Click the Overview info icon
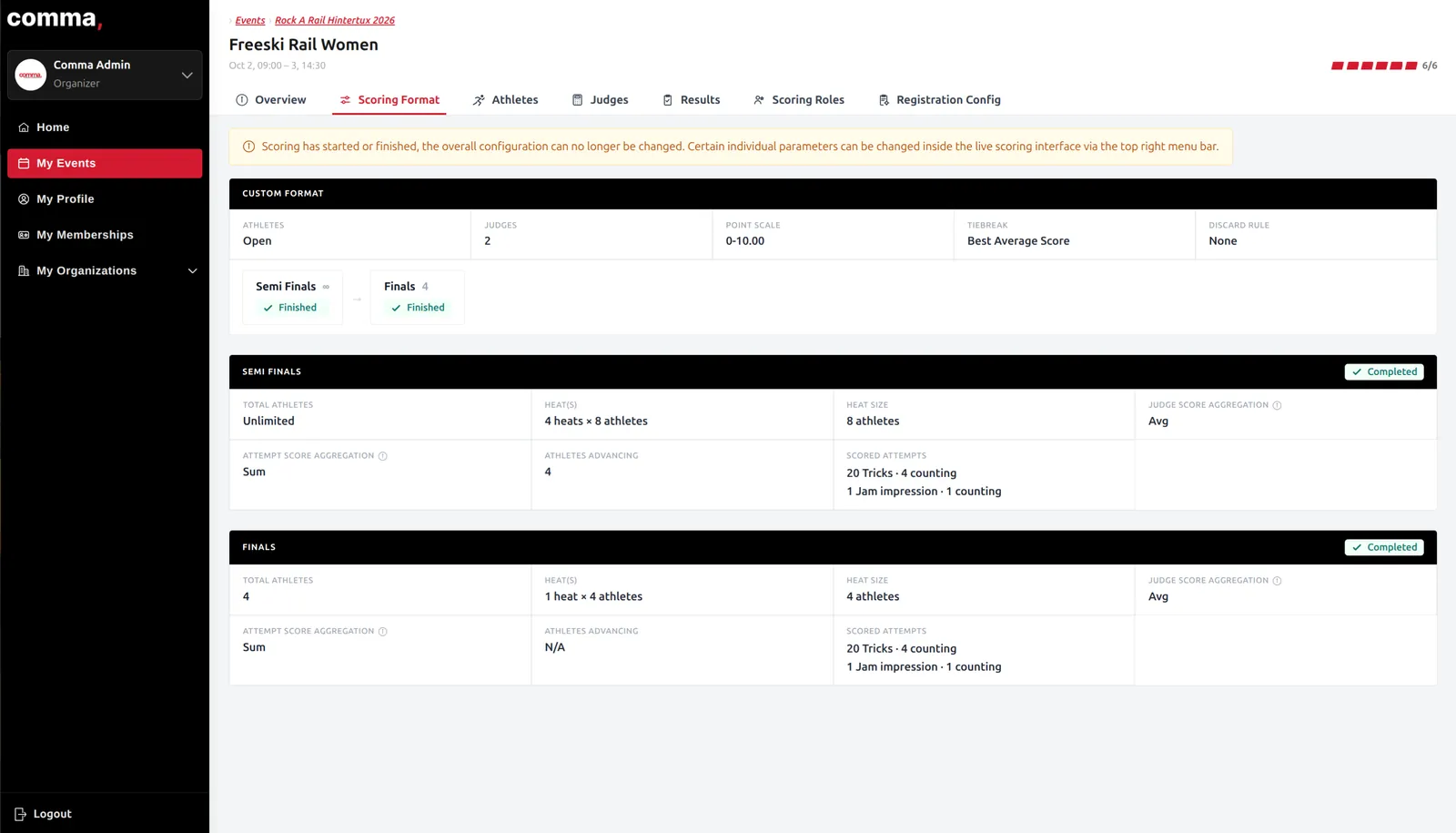The height and width of the screenshot is (833, 1456). 242,100
